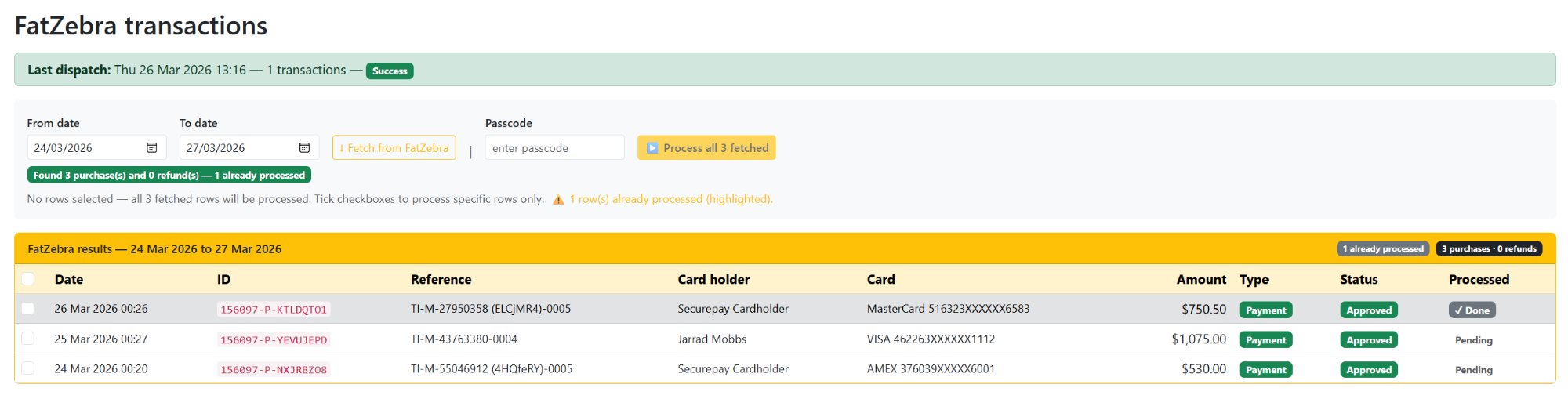Click the '3 purchases · 0 refunds' badge

(1488, 249)
